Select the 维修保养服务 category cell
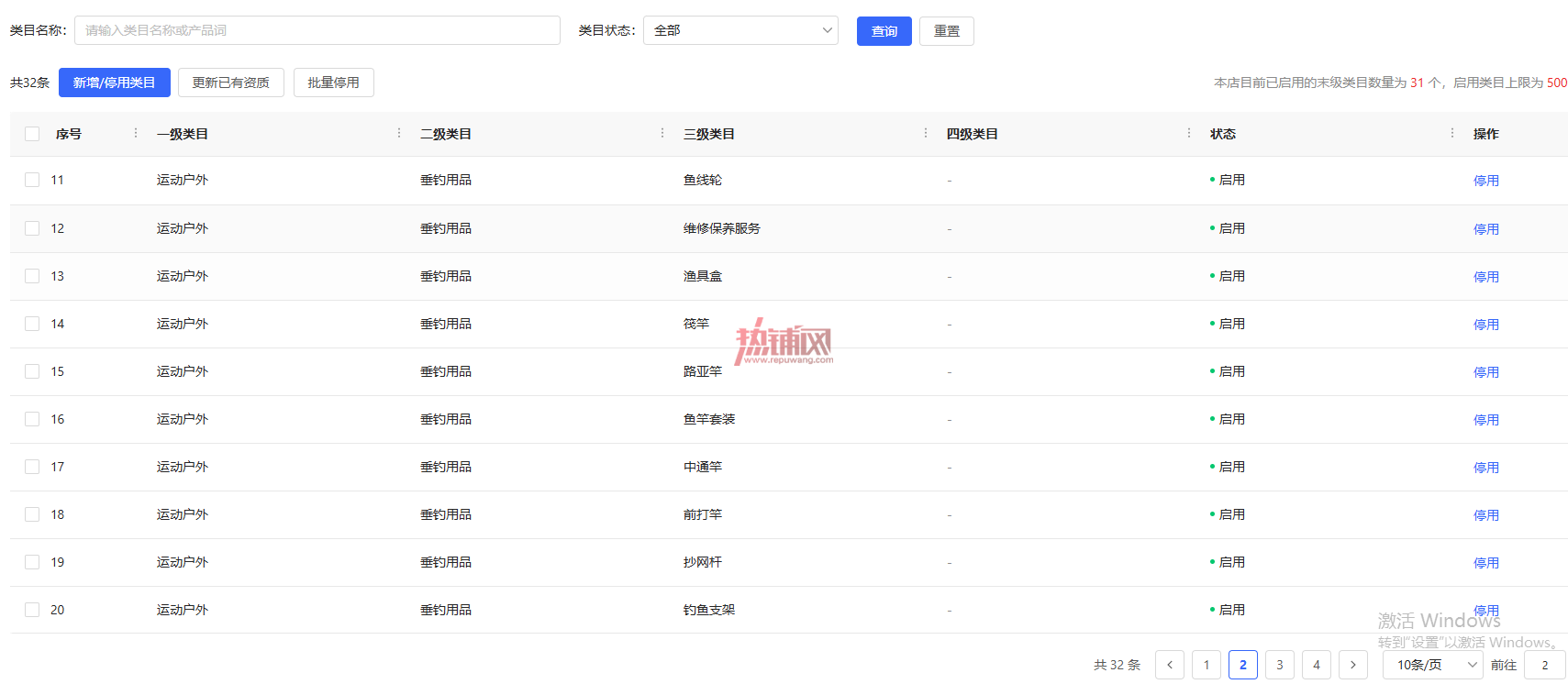The width and height of the screenshot is (1568, 684). pos(722,228)
